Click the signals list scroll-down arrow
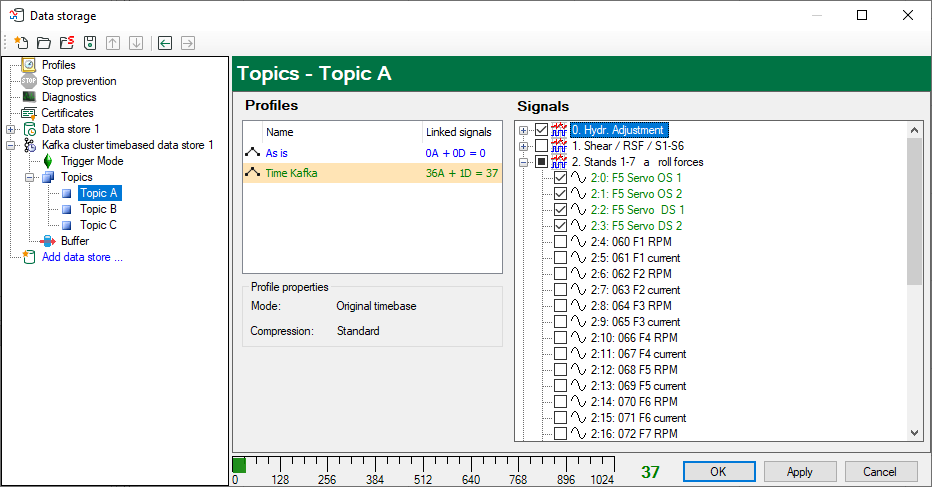This screenshot has width=932, height=487. pos(914,432)
